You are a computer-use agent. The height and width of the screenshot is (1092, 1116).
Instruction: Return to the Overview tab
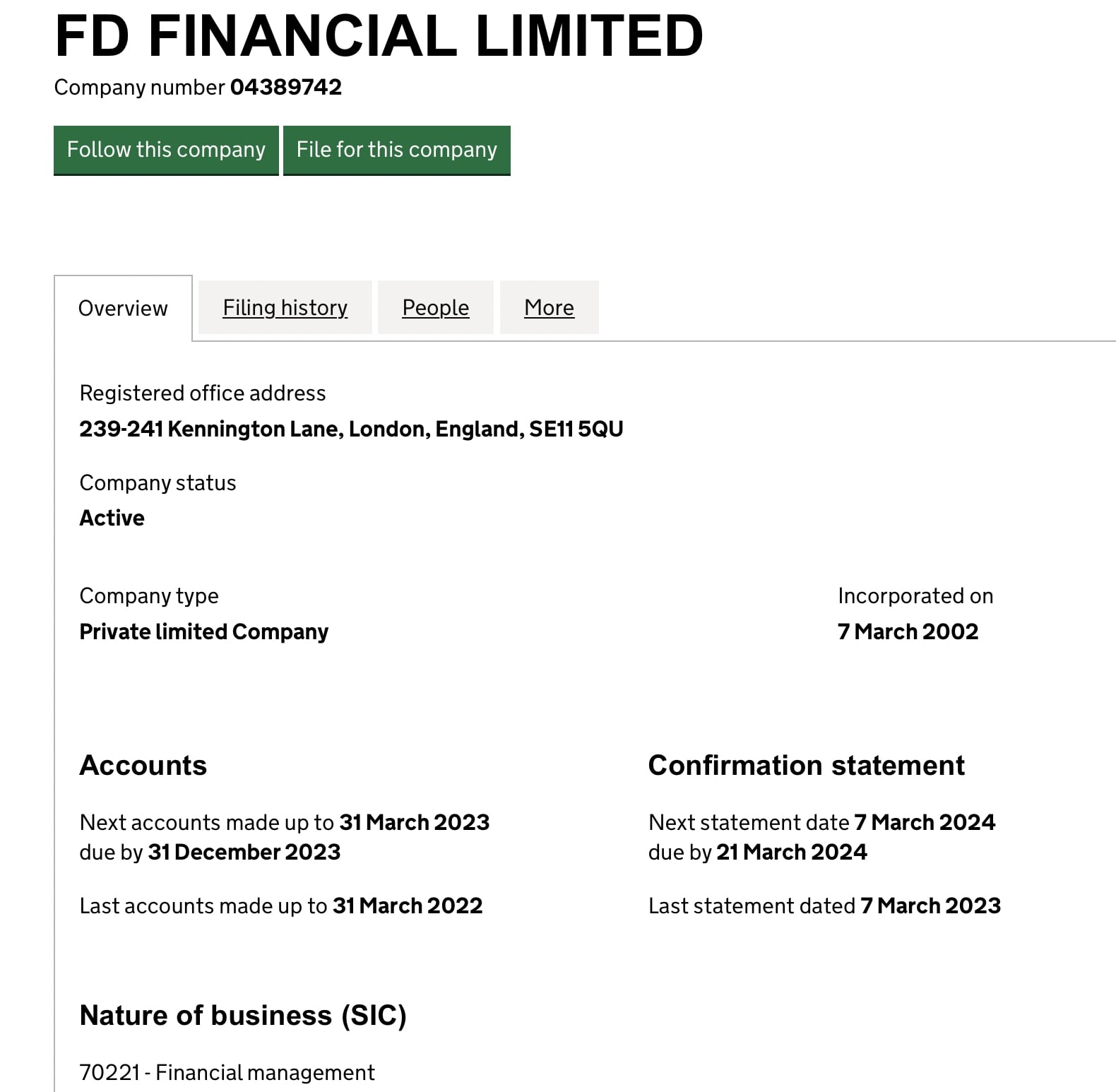tap(123, 307)
